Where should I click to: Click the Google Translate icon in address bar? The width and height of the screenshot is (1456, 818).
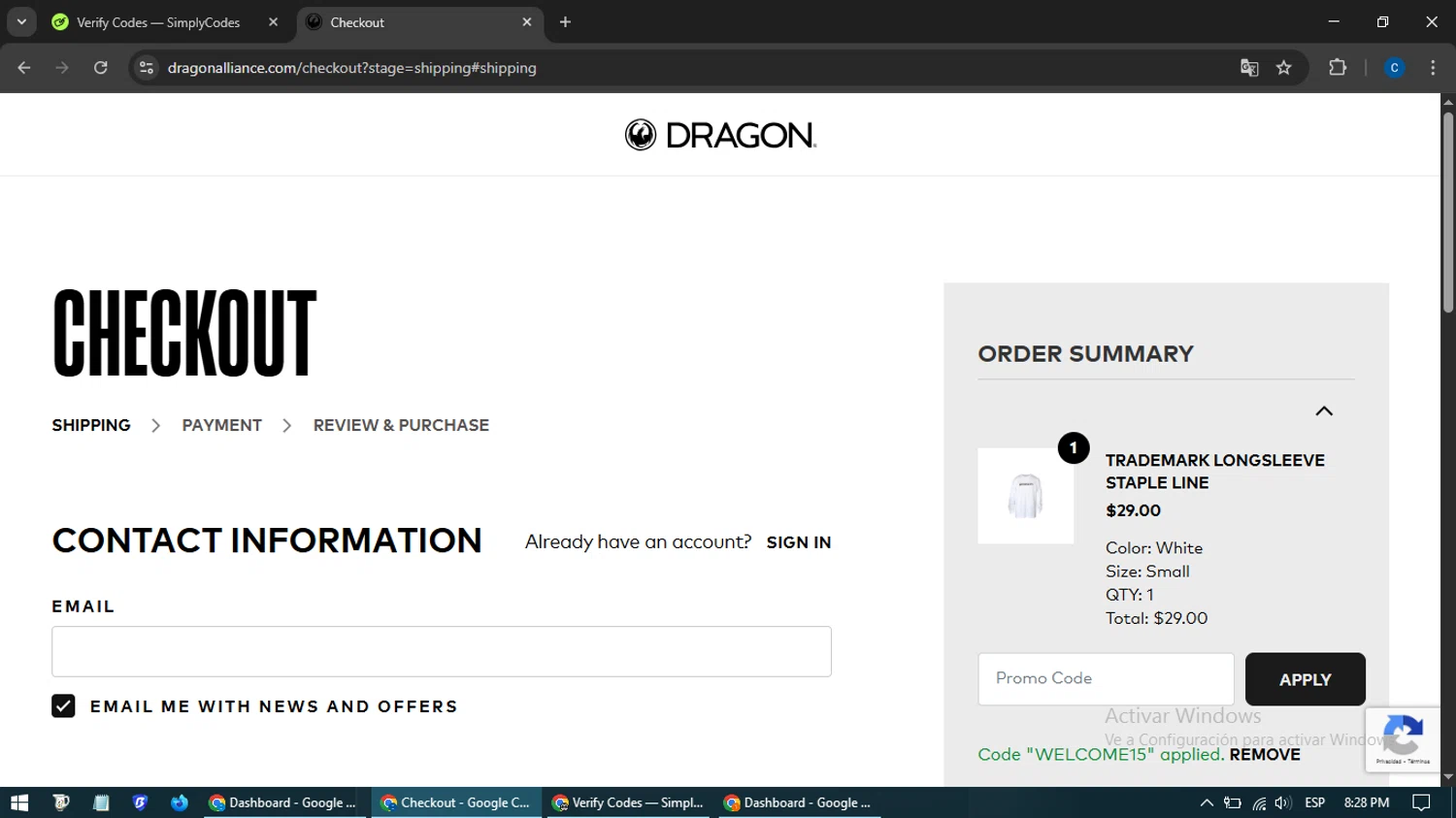pyautogui.click(x=1249, y=68)
